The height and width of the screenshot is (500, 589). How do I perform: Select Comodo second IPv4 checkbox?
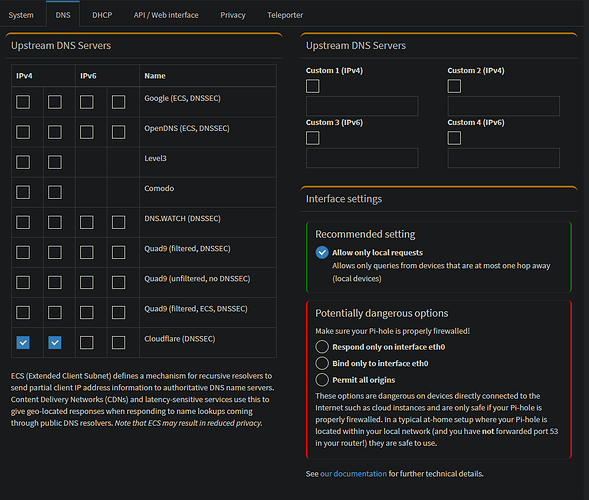(x=55, y=192)
